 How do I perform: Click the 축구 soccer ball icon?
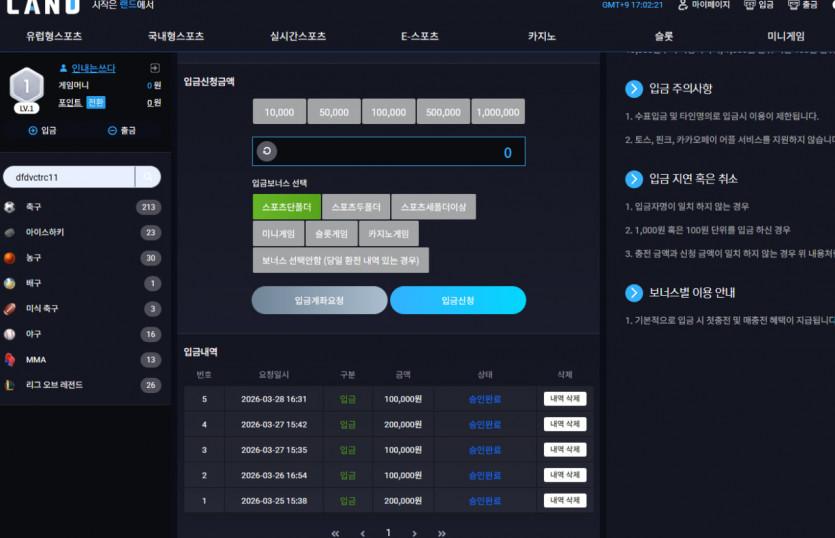coord(10,207)
